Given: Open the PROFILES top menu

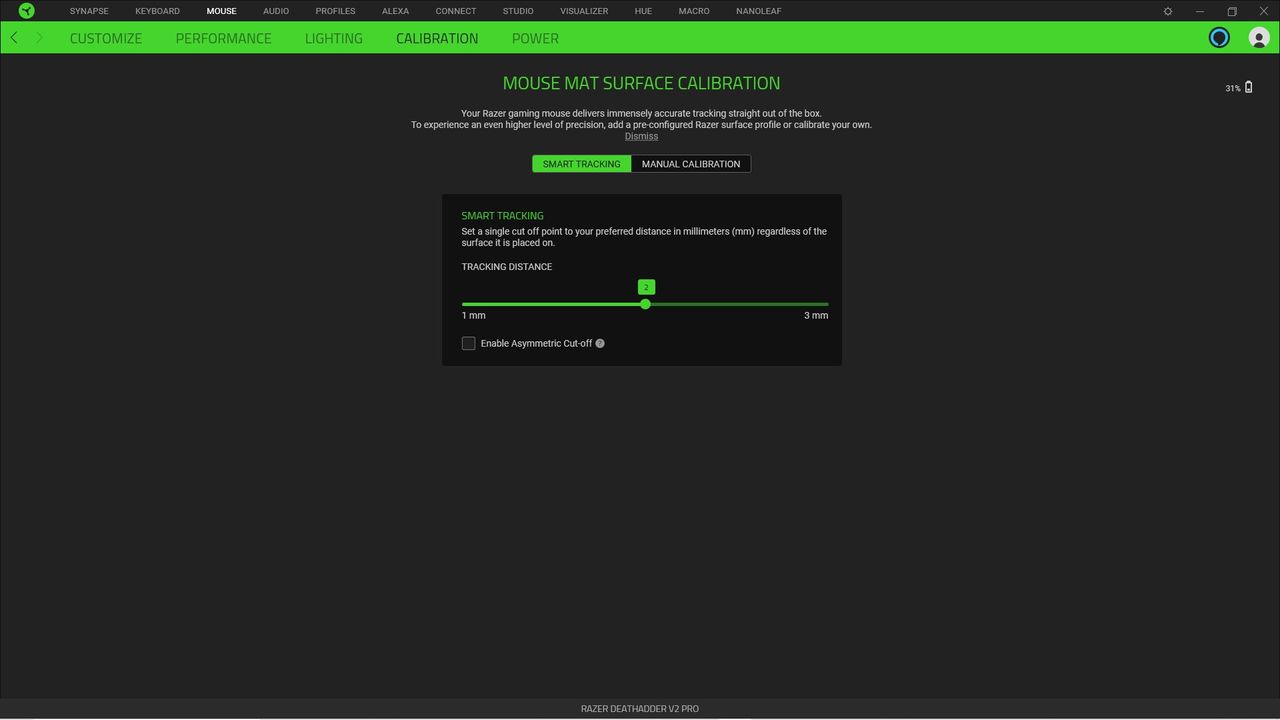Looking at the screenshot, I should pos(336,11).
